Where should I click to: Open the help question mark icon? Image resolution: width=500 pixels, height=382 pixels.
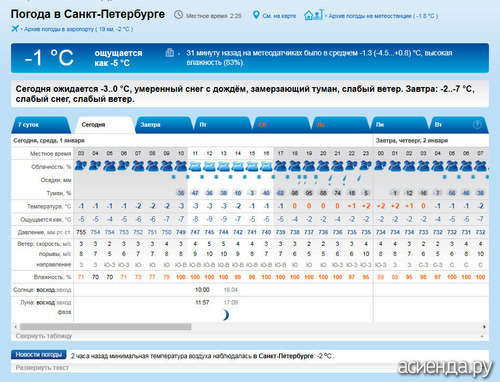[477, 125]
